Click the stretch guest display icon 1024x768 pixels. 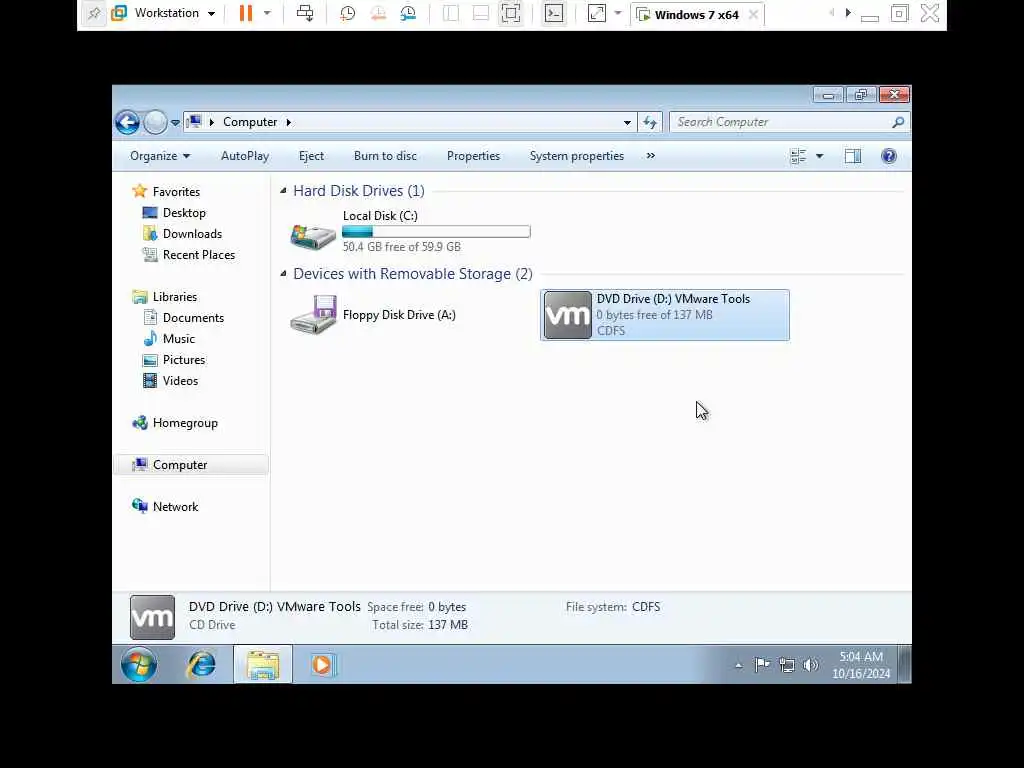coord(597,14)
